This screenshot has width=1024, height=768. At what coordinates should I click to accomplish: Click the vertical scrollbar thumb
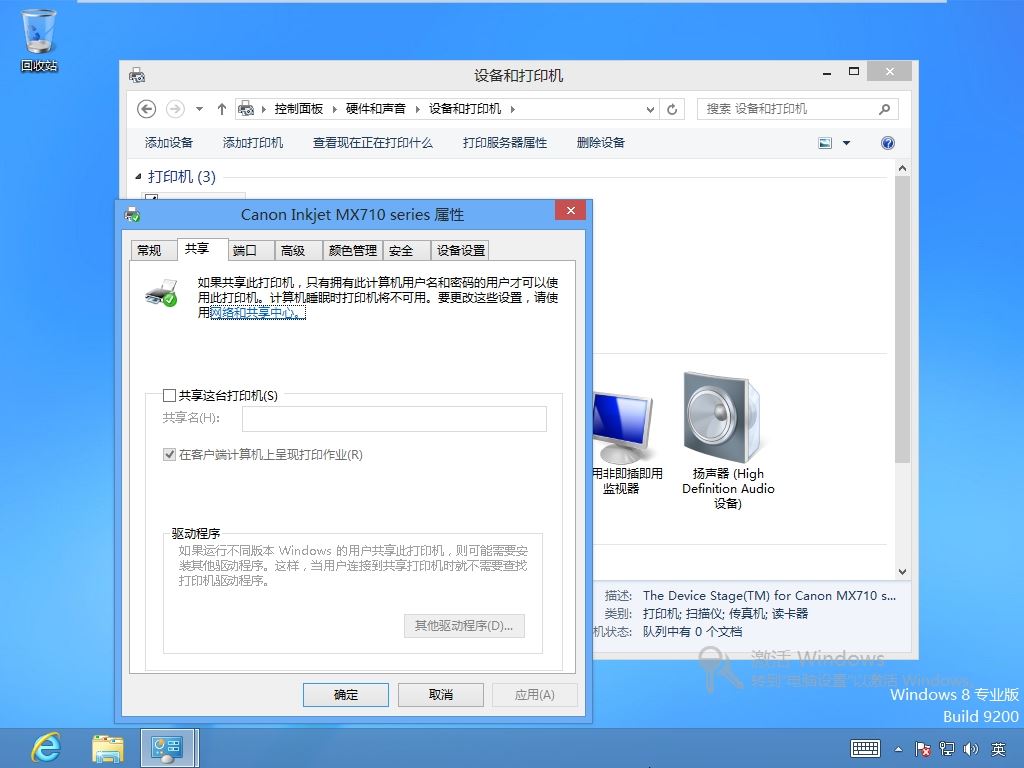pyautogui.click(x=902, y=320)
